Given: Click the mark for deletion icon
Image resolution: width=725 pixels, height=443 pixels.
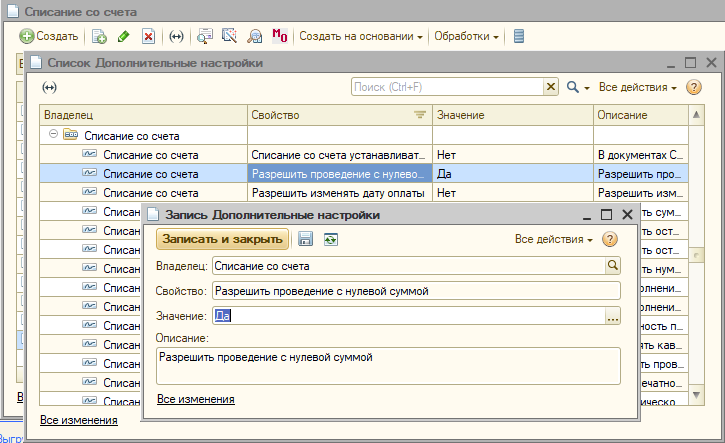Looking at the screenshot, I should 148,36.
